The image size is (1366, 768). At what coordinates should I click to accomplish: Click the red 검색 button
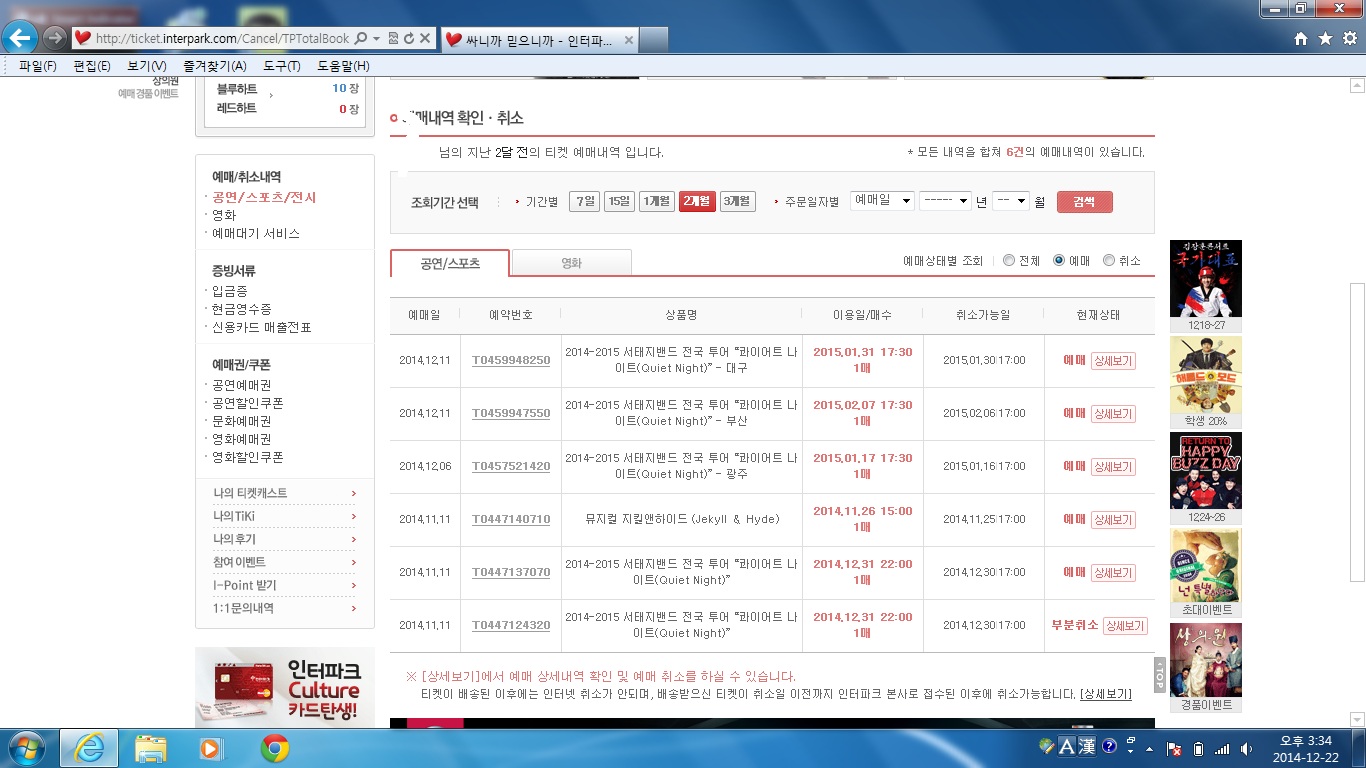[1084, 202]
